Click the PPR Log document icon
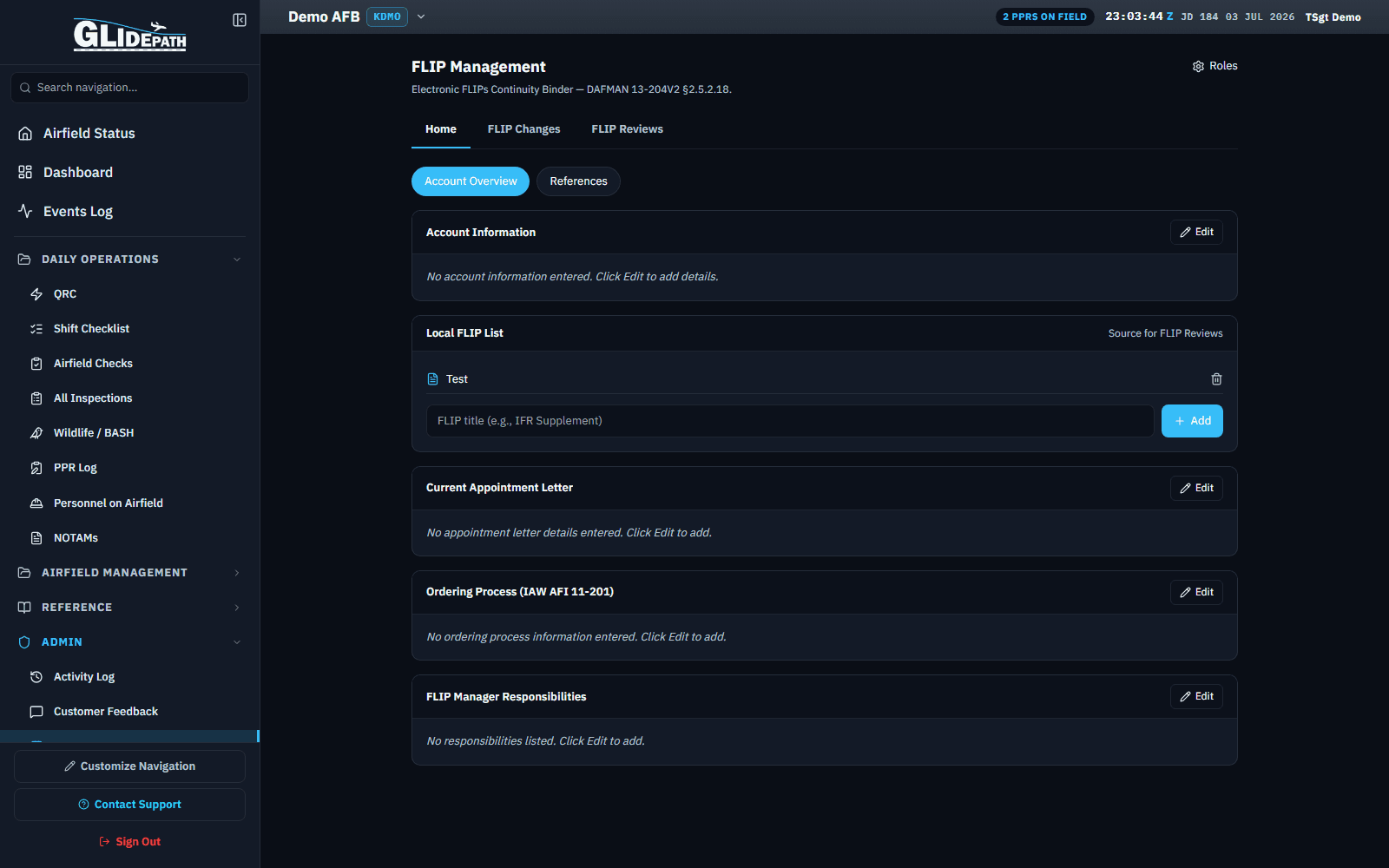The image size is (1389, 868). [36, 468]
